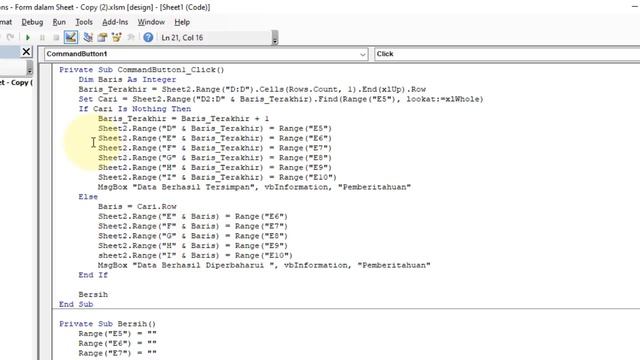Open Project Explorer from the toolbar
Screen dimensions: 640x360
(88, 38)
